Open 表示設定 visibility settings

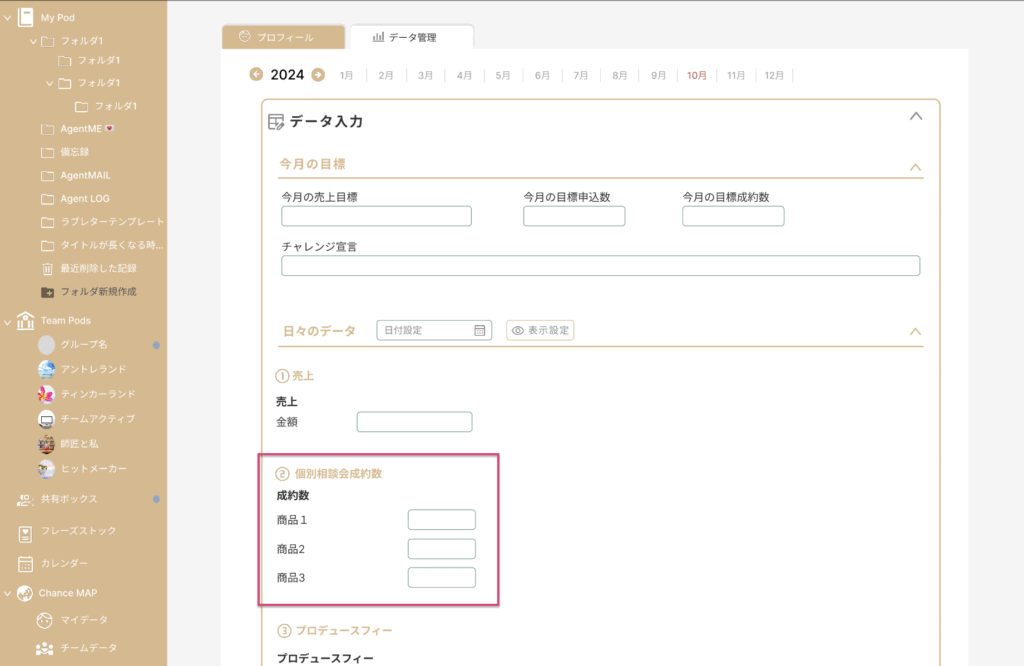[540, 330]
